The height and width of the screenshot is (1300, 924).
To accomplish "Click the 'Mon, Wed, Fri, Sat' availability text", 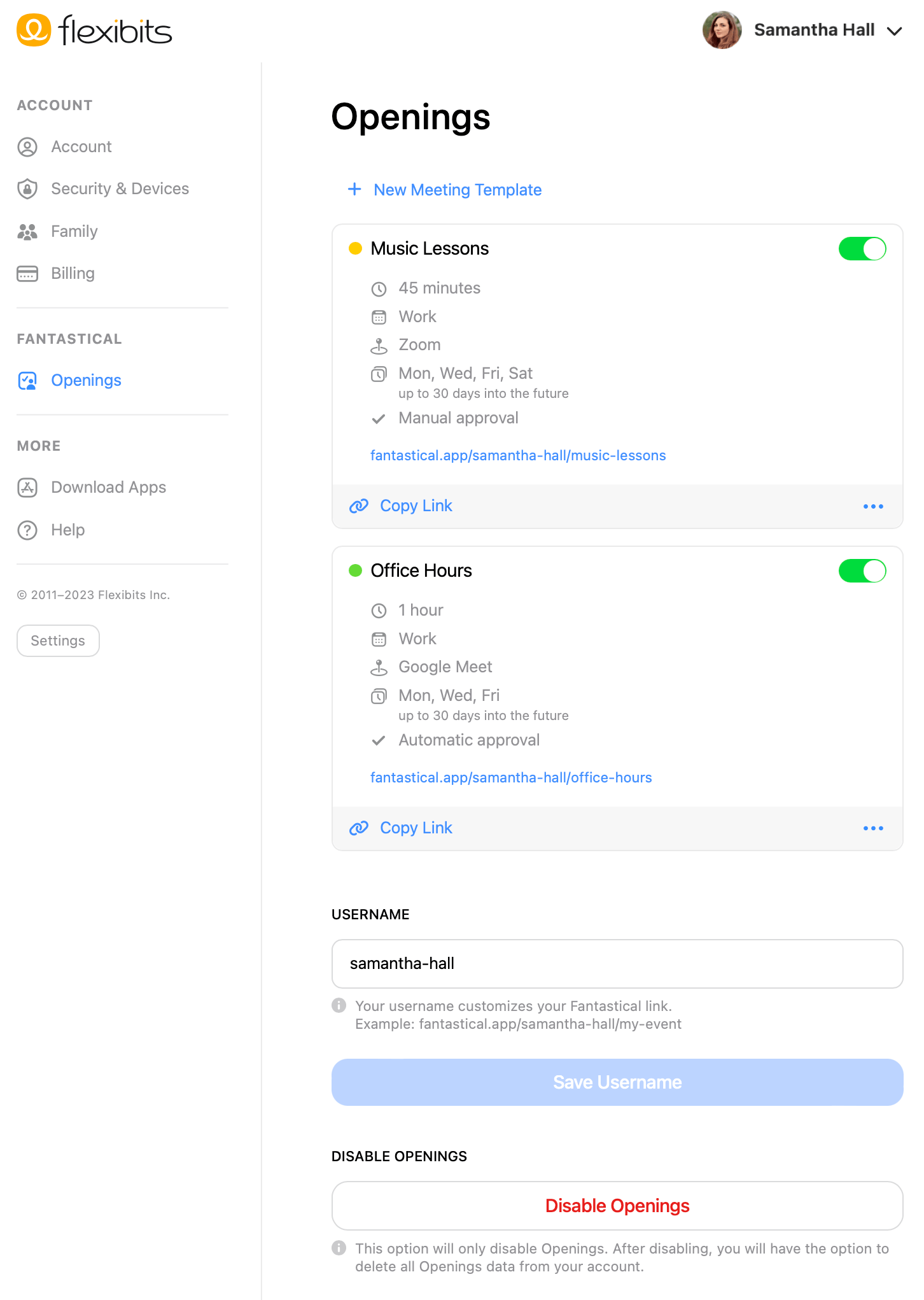I will (466, 374).
